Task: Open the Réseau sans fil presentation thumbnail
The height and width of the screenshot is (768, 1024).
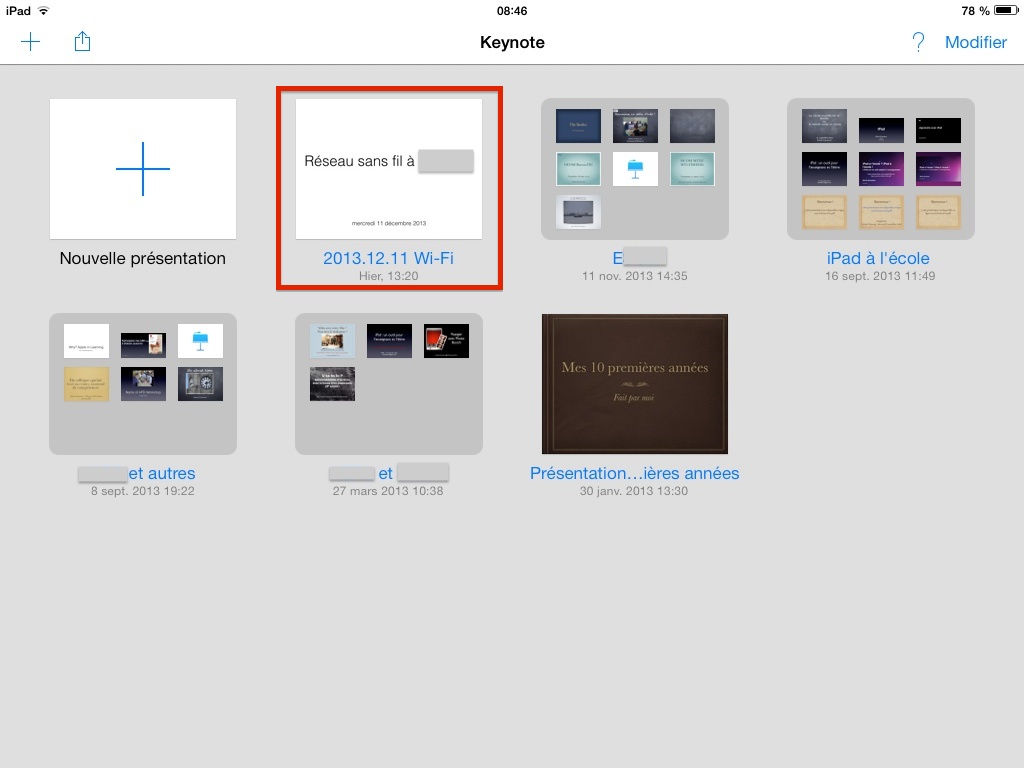Action: (389, 168)
